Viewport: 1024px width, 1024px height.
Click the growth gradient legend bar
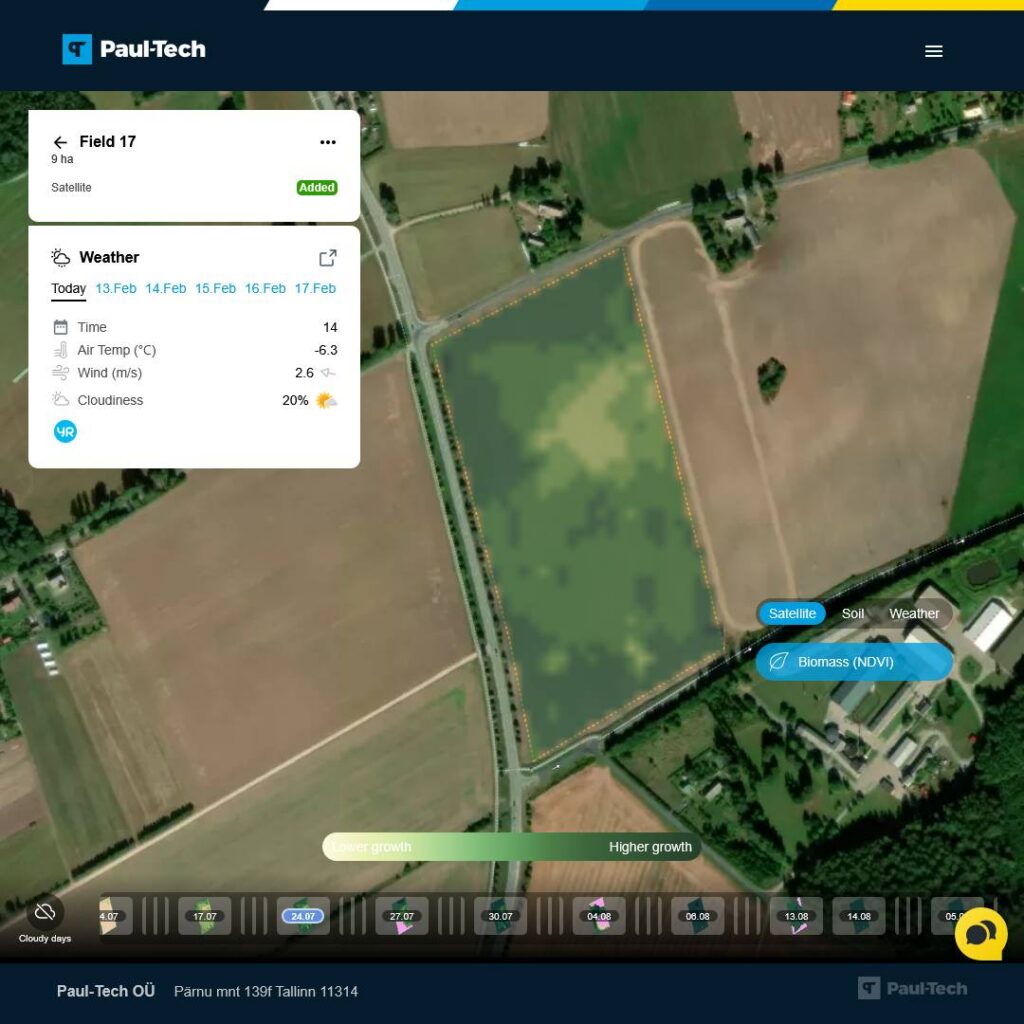click(511, 847)
